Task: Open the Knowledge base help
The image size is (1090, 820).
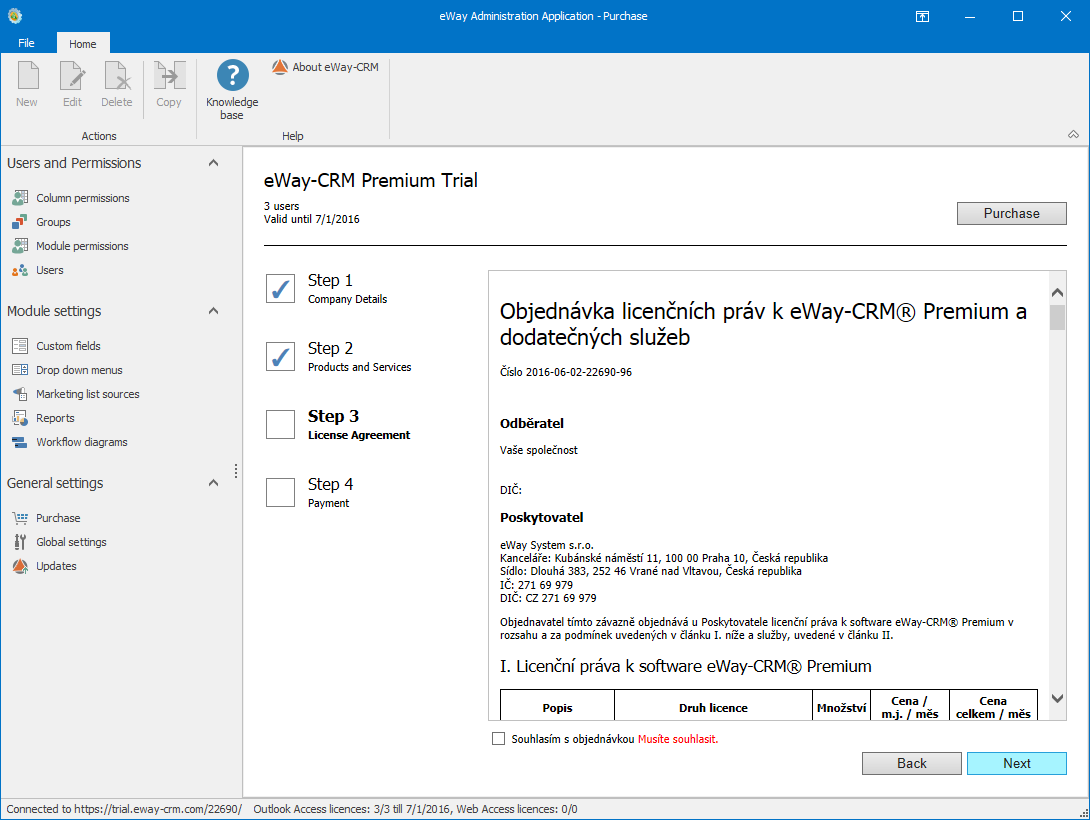Action: click(232, 90)
